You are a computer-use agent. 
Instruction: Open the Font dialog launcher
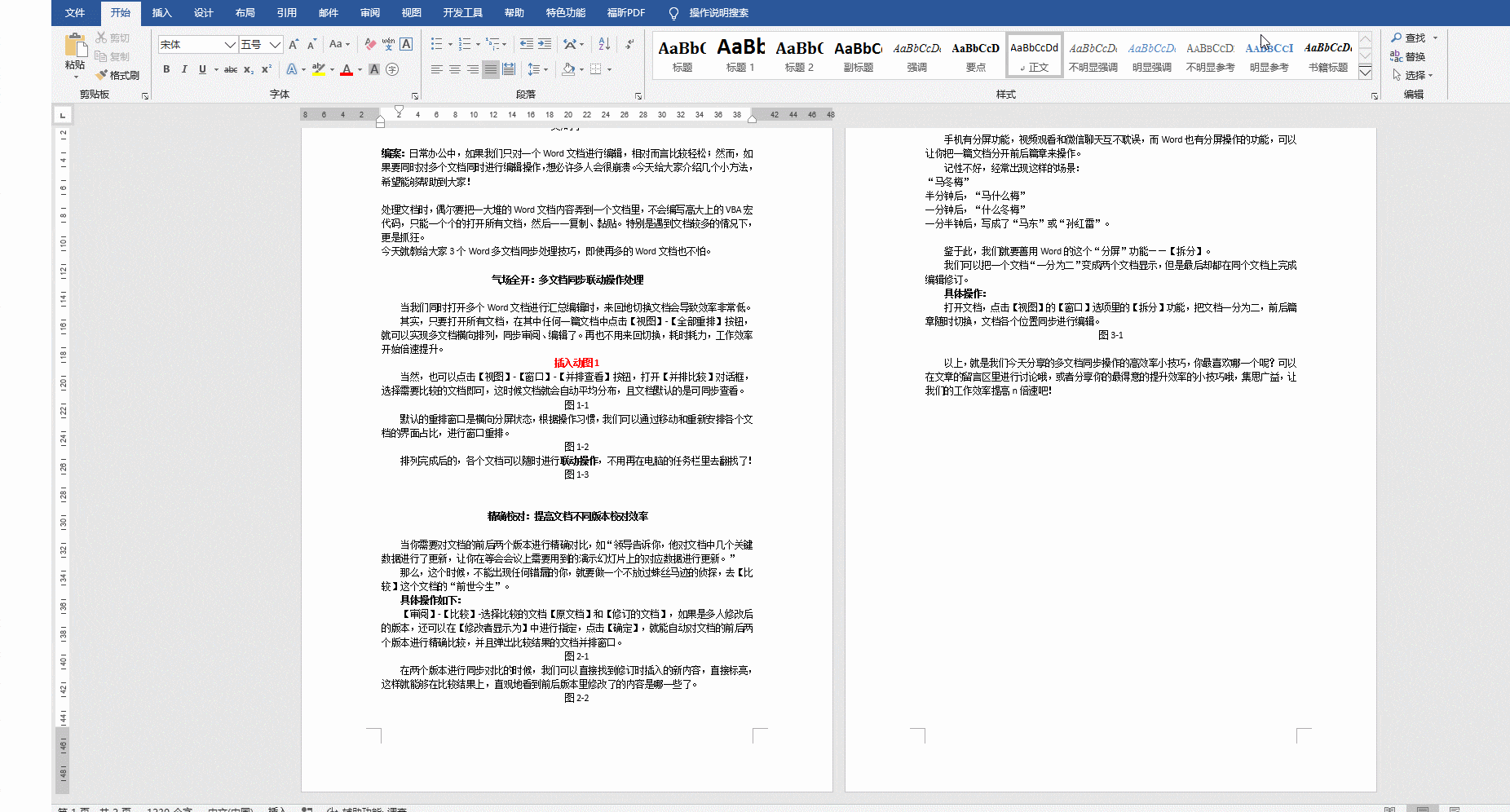click(x=414, y=95)
